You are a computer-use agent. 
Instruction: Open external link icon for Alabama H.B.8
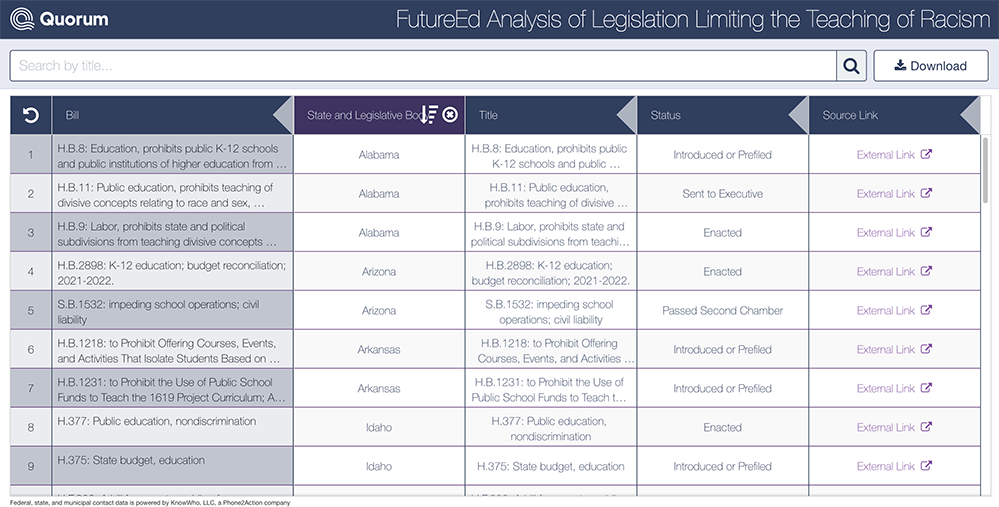click(x=926, y=154)
